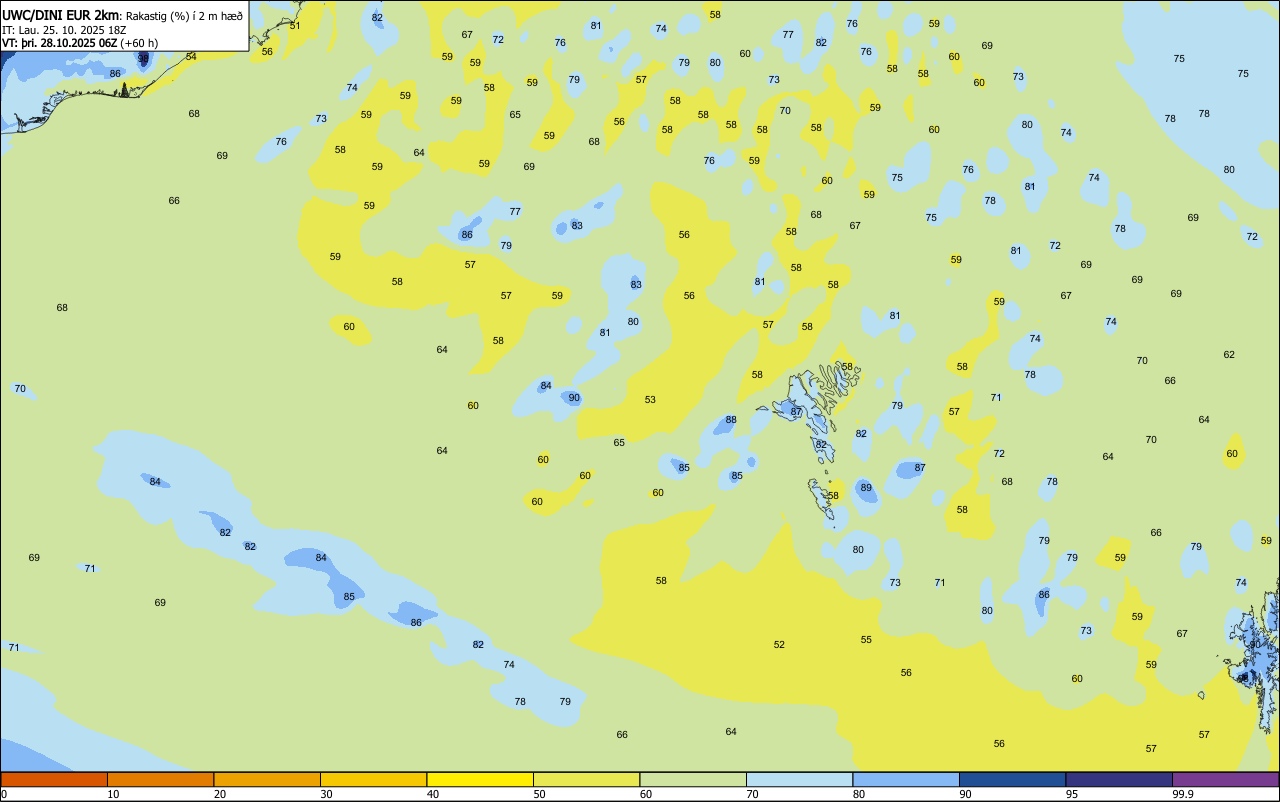Click the humidity value 54 on the map

pos(191,57)
